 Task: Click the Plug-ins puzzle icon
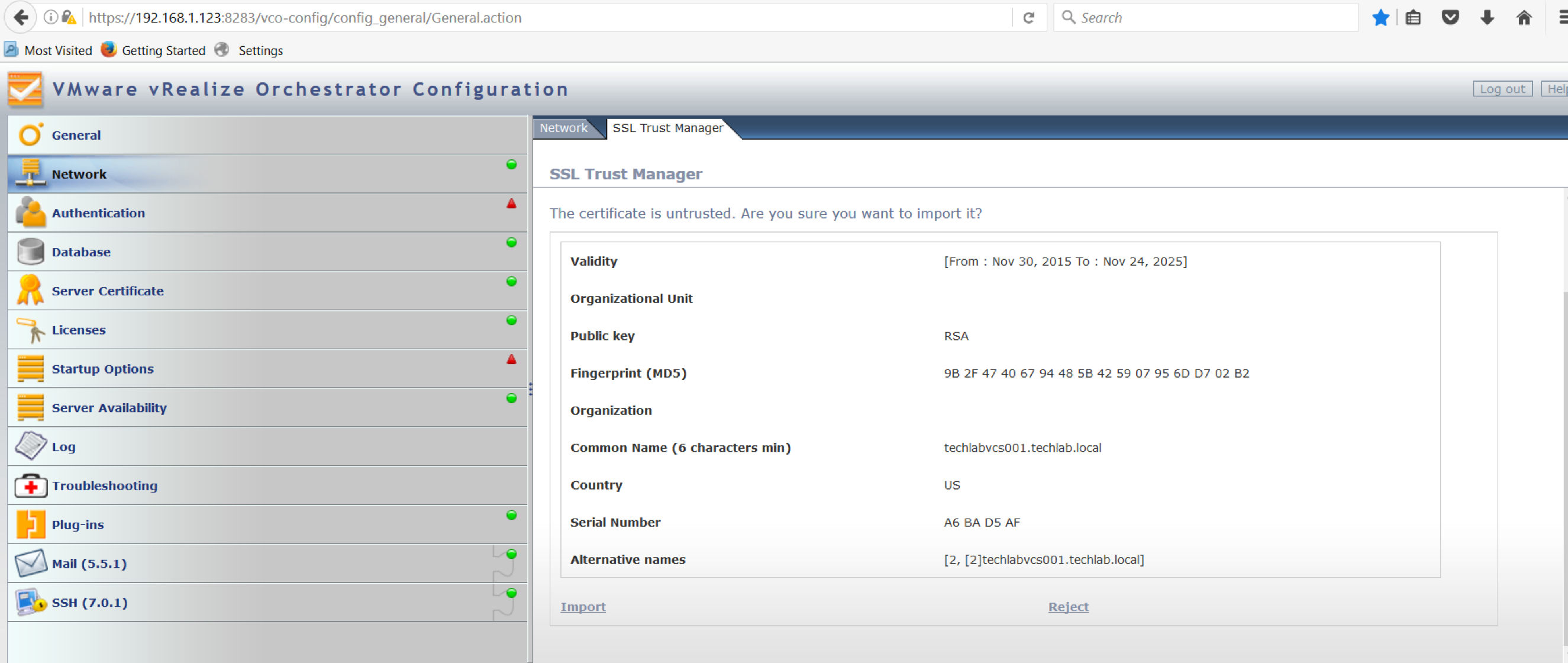tap(30, 524)
